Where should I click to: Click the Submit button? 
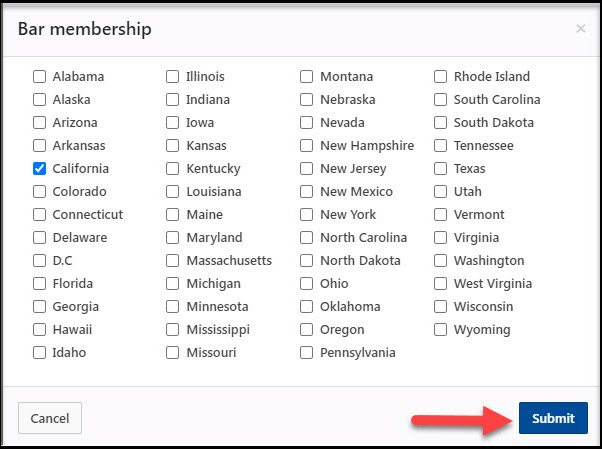click(553, 418)
